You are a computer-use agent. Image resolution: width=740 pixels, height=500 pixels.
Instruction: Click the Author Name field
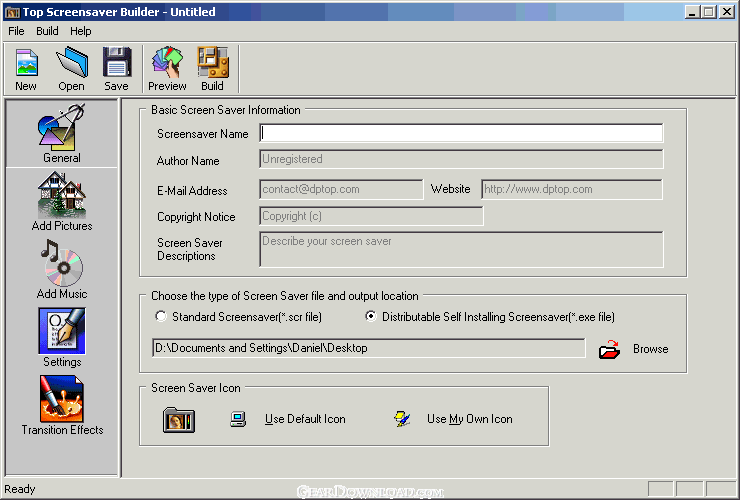point(461,159)
